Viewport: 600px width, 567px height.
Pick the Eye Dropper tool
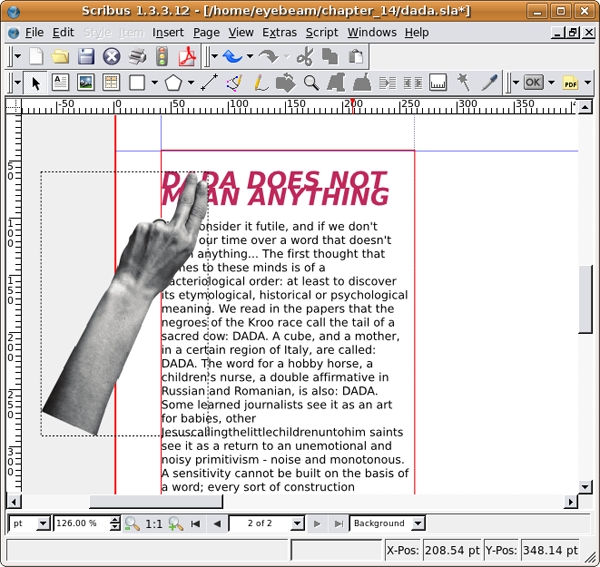pyautogui.click(x=489, y=83)
